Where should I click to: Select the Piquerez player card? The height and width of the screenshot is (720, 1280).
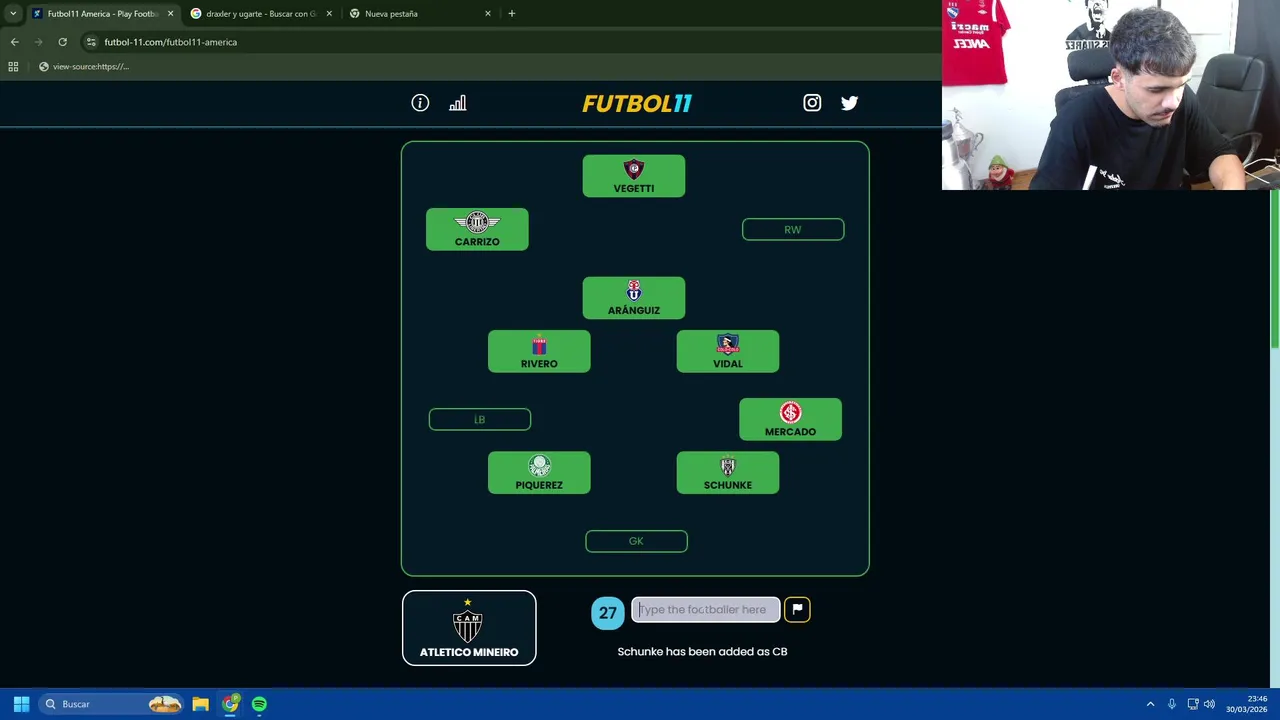coord(539,473)
